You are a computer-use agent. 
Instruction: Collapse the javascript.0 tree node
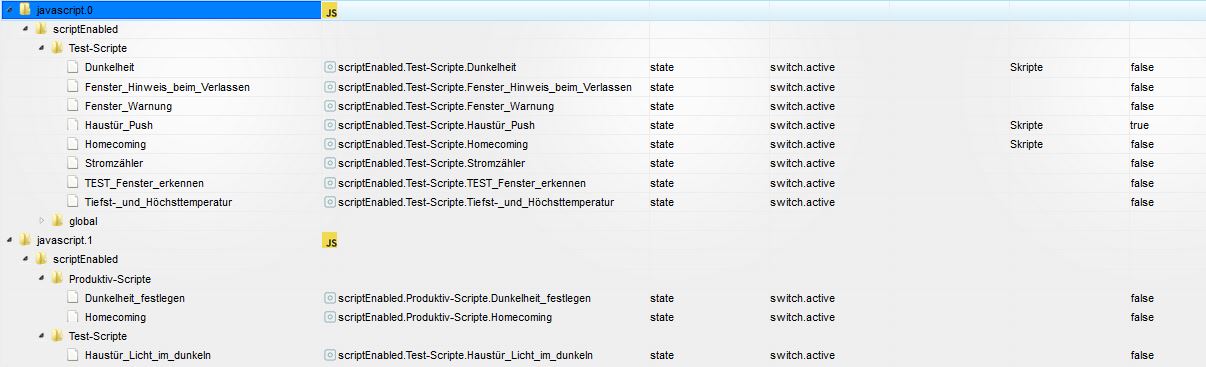pyautogui.click(x=8, y=9)
